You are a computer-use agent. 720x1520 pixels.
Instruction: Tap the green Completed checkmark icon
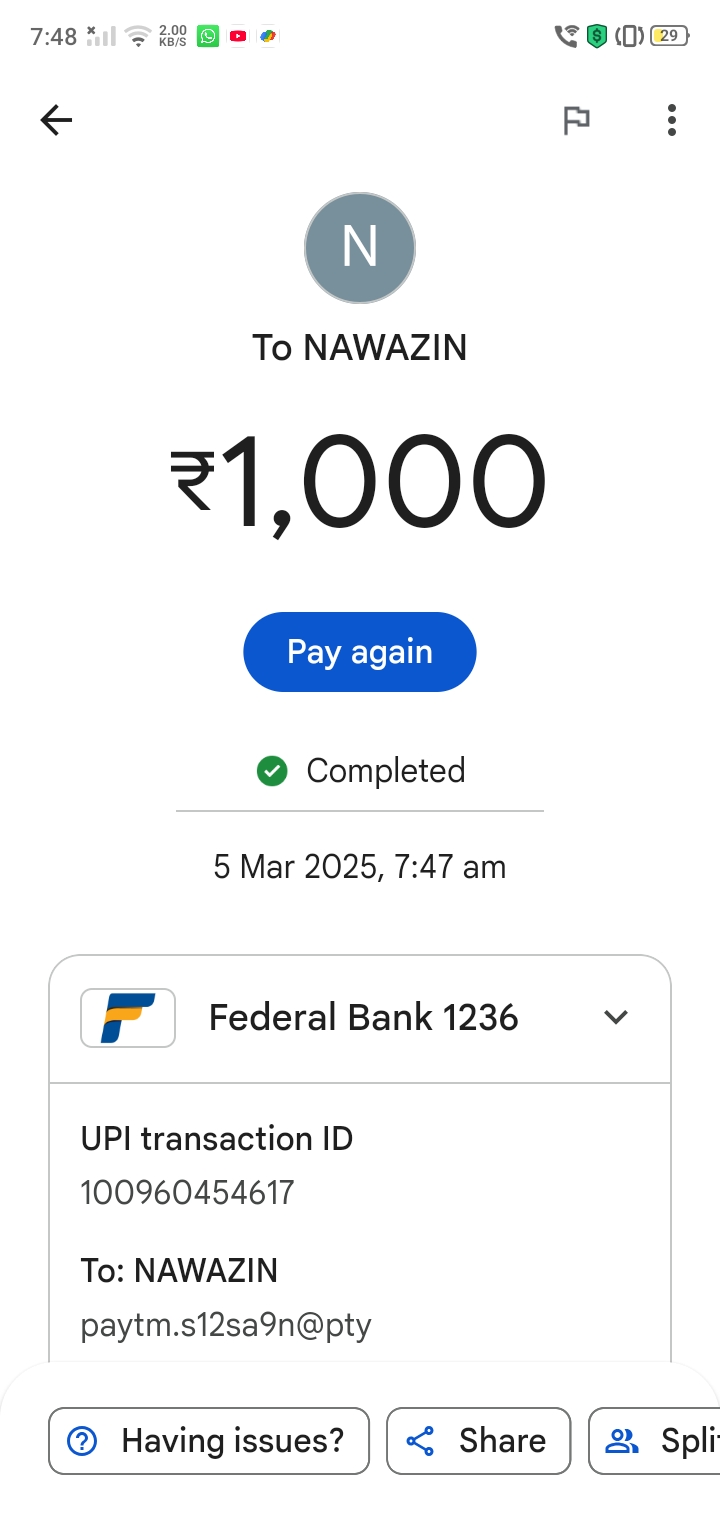click(x=272, y=771)
